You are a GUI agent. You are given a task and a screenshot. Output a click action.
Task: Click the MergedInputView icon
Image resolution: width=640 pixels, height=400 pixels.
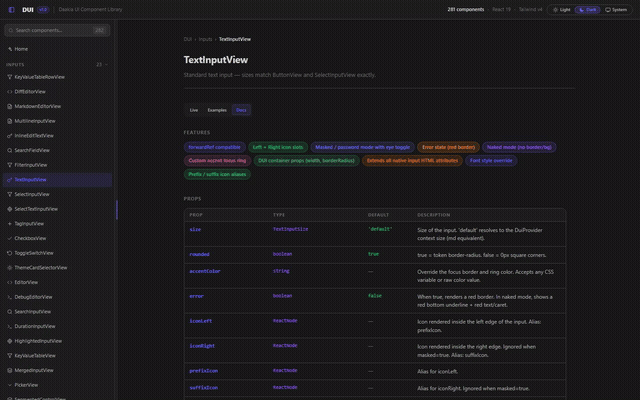point(10,370)
